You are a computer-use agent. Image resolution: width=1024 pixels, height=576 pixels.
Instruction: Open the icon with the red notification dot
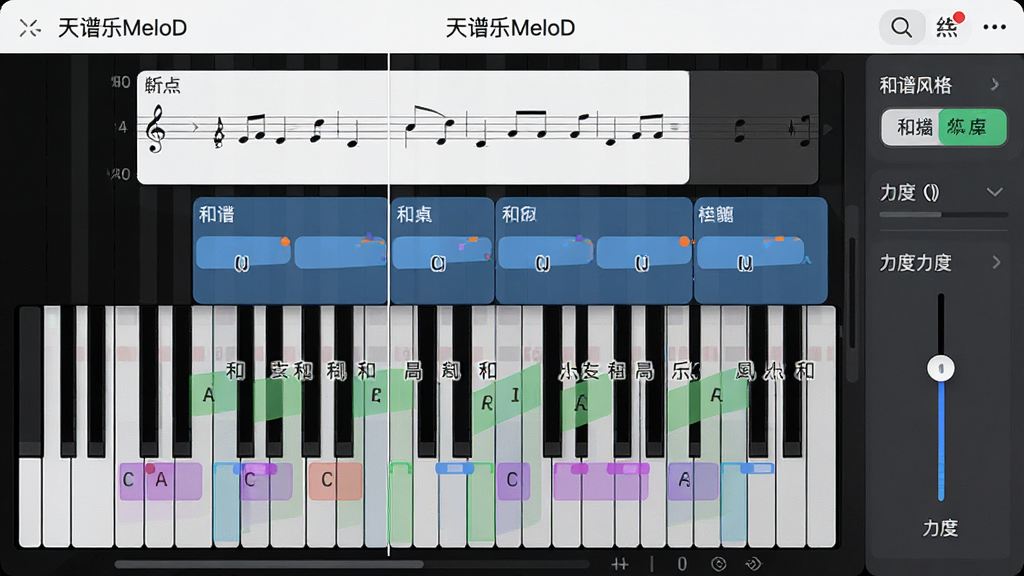pos(948,26)
